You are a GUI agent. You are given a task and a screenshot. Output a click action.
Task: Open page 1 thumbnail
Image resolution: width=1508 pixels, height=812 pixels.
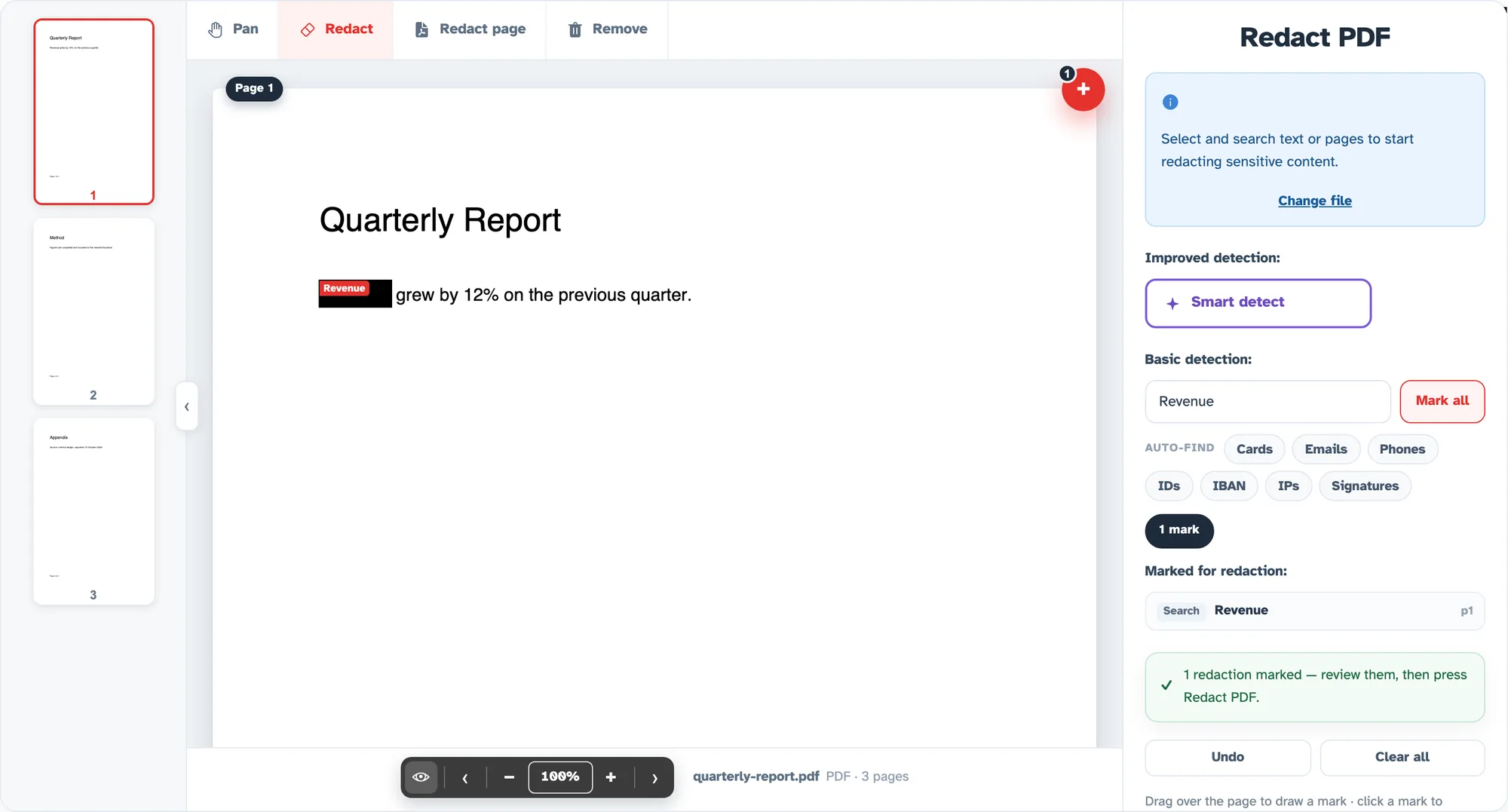pos(93,112)
